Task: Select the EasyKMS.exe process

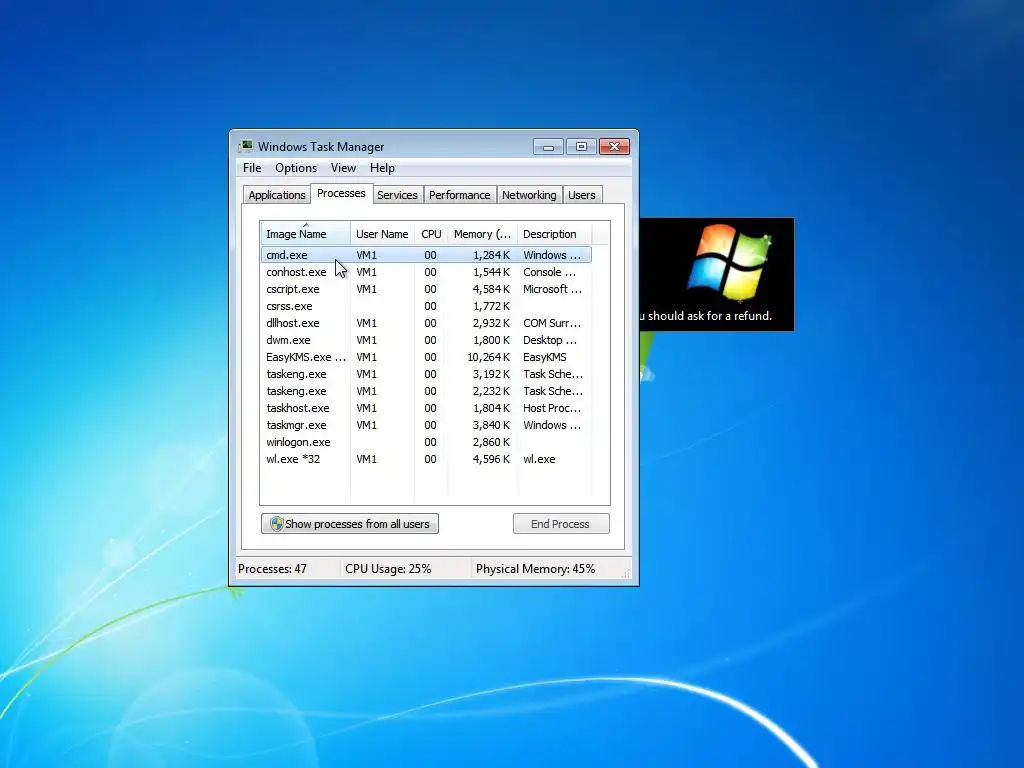Action: [x=426, y=357]
